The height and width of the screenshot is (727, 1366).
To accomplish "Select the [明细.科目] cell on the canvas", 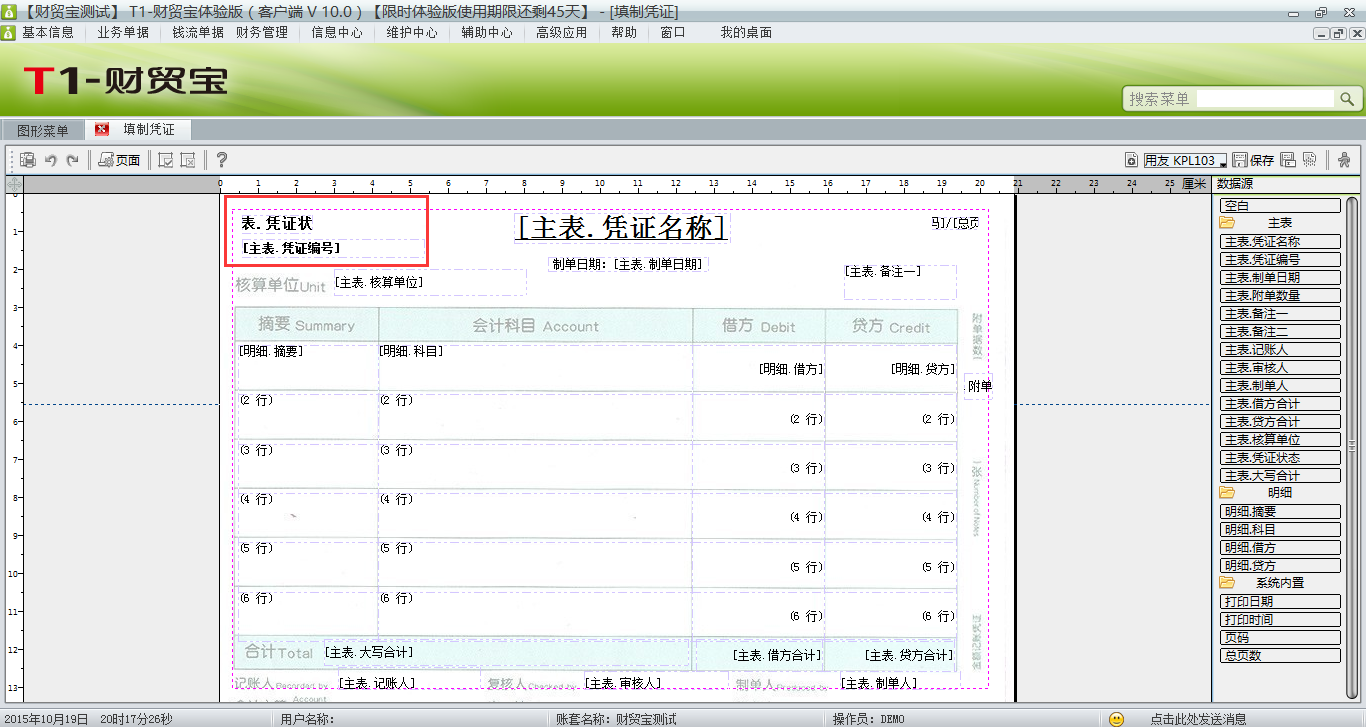I will point(535,366).
